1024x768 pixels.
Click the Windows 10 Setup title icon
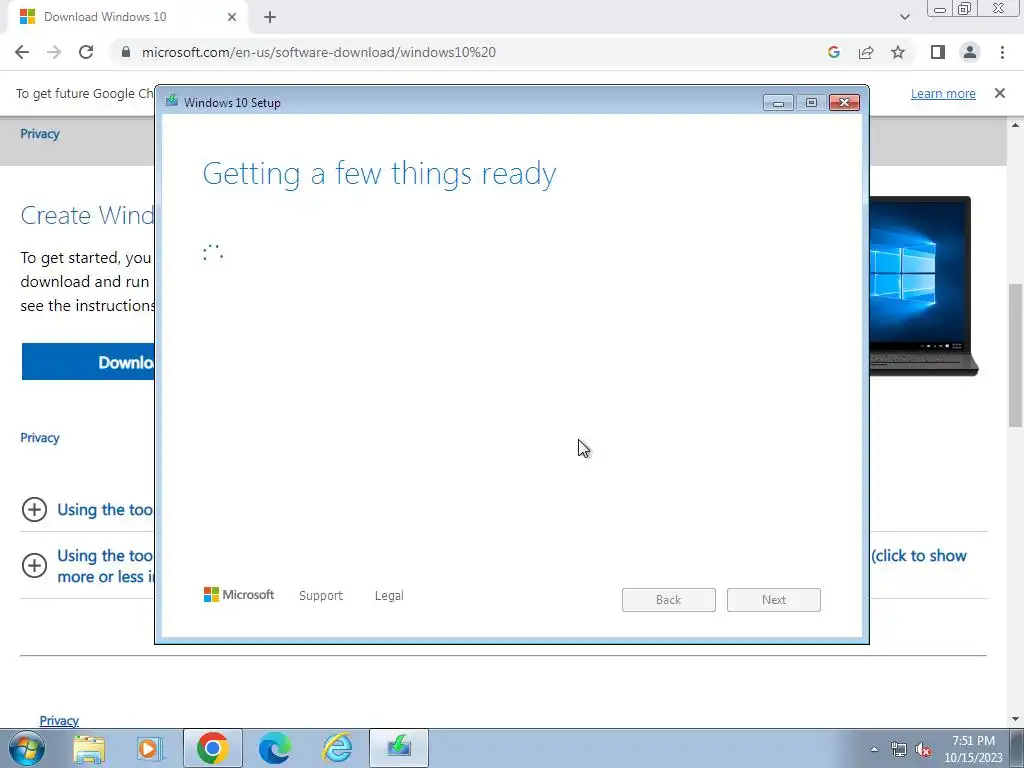pyautogui.click(x=172, y=102)
